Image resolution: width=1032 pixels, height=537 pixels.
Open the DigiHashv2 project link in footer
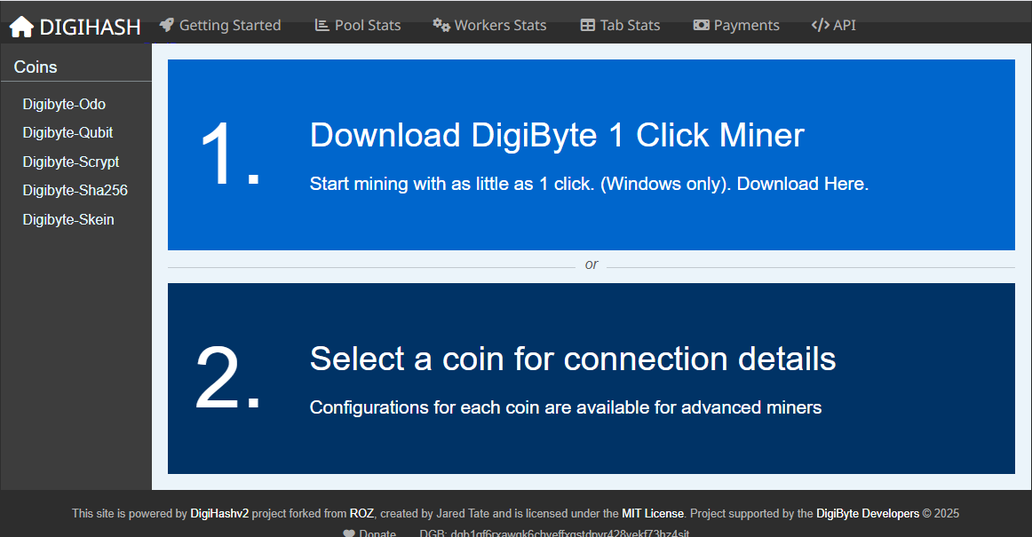219,513
